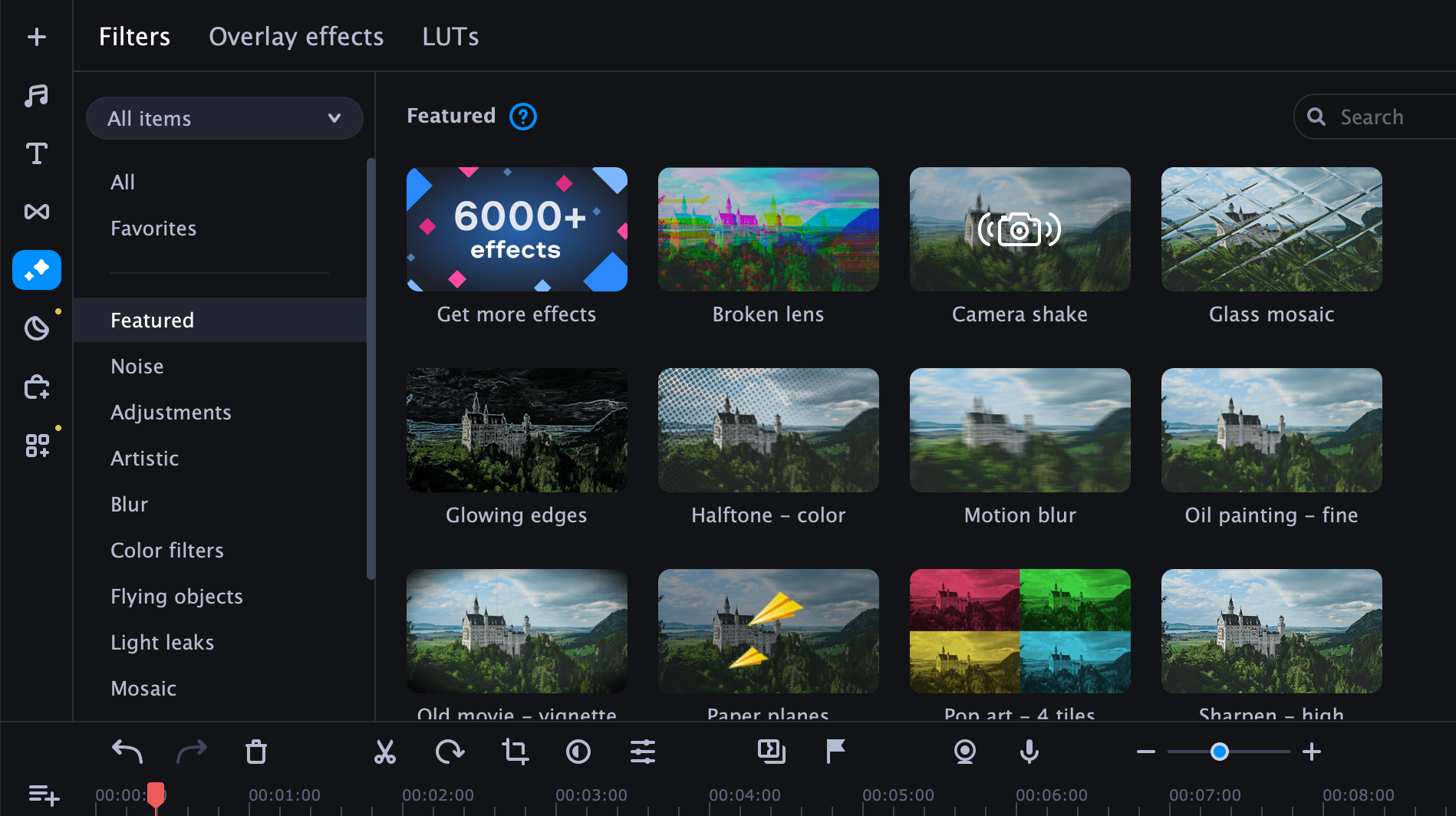Select the Blur category
This screenshot has height=816, width=1456.
129,505
